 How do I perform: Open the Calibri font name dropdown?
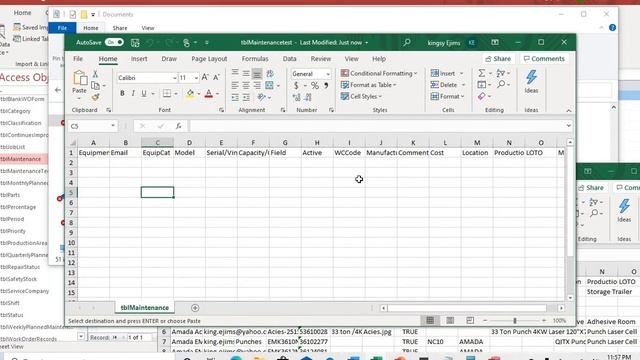tap(175, 78)
